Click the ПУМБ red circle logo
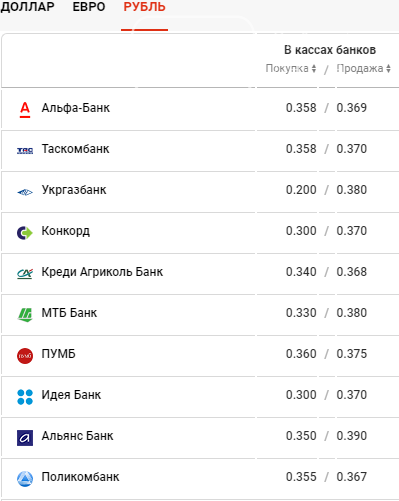This screenshot has height=501, width=399. point(25,356)
